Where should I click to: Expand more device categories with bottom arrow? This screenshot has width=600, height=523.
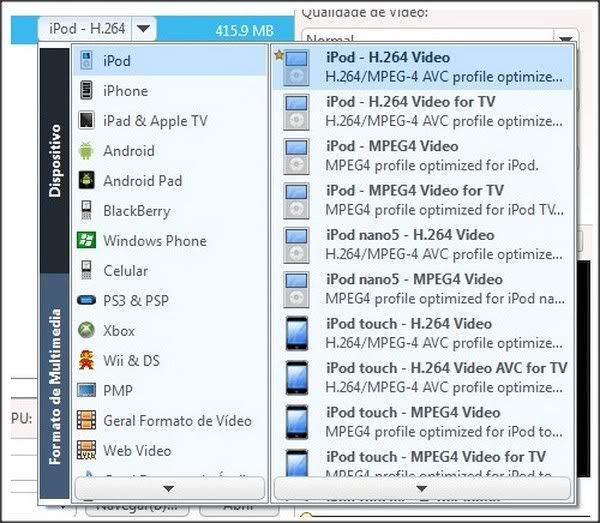point(169,489)
